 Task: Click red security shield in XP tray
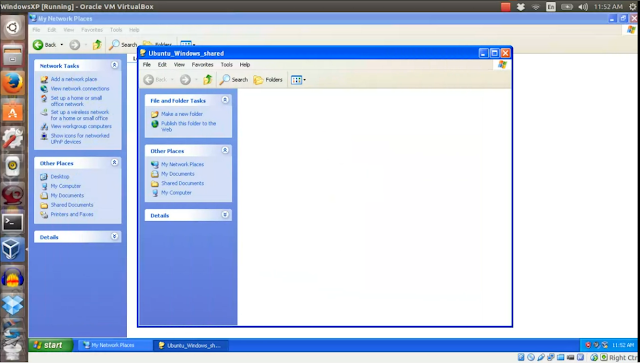(x=588, y=345)
